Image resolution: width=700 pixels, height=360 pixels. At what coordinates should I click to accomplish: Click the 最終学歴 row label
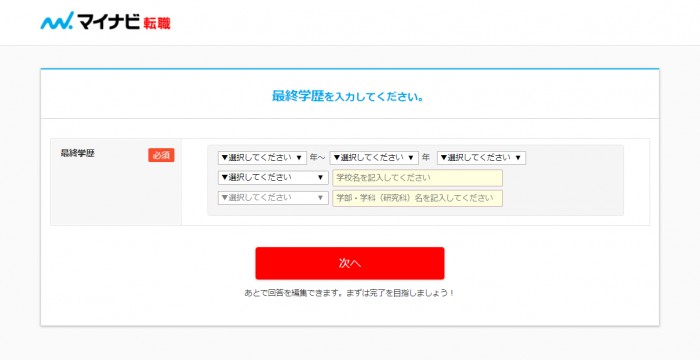78,153
